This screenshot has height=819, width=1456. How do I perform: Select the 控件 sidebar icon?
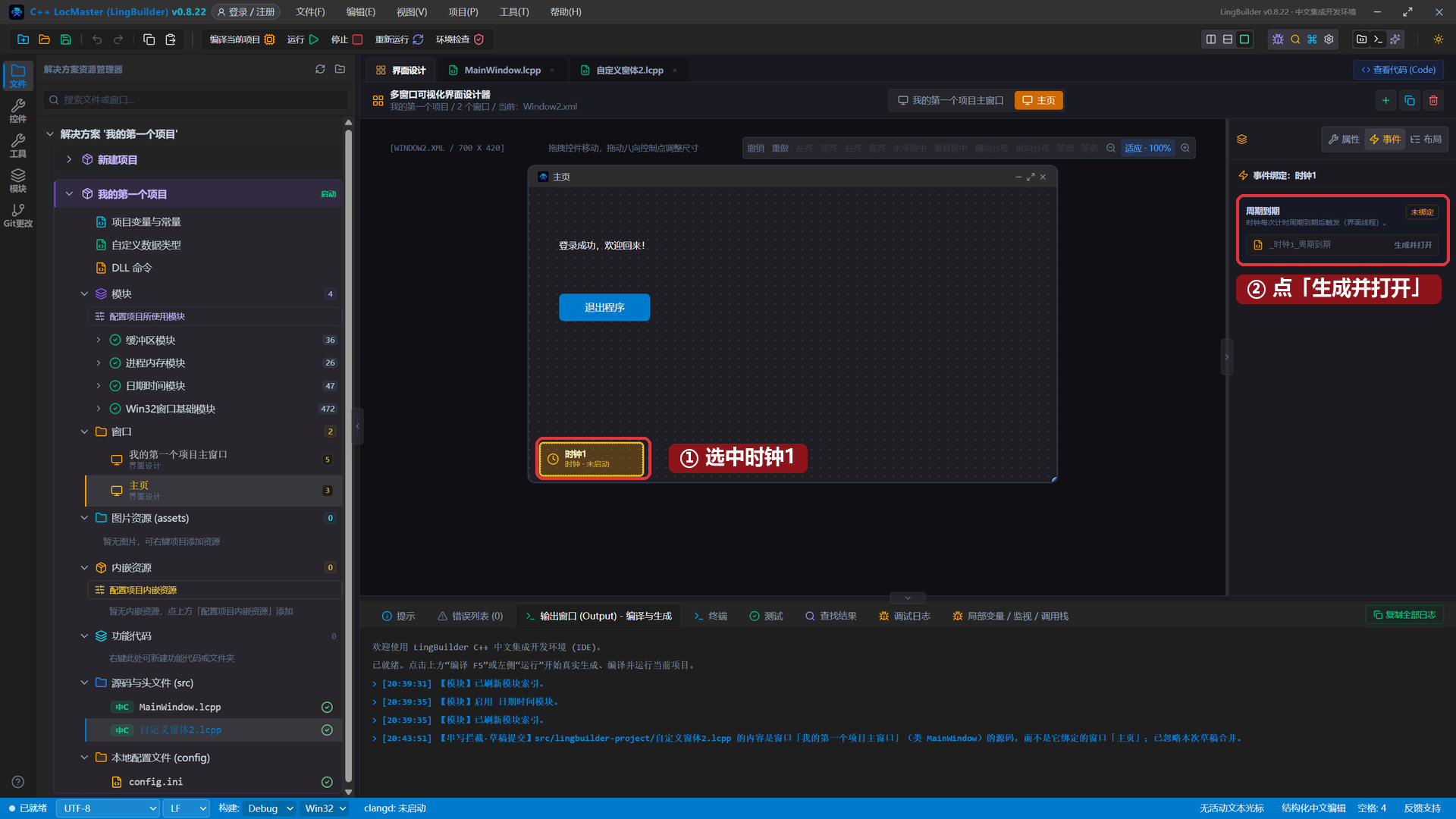[17, 111]
